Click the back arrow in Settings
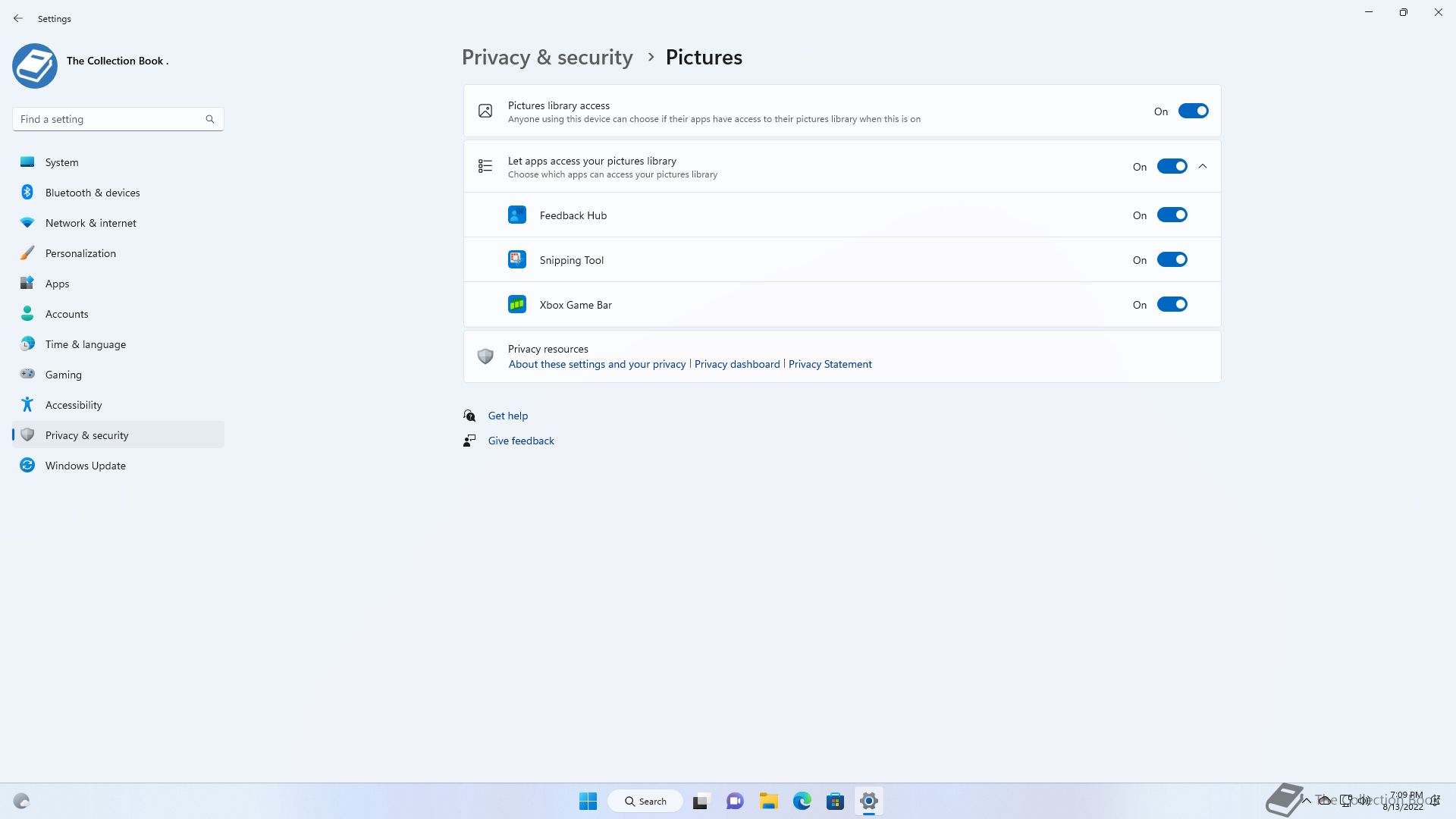1456x819 pixels. [x=18, y=18]
